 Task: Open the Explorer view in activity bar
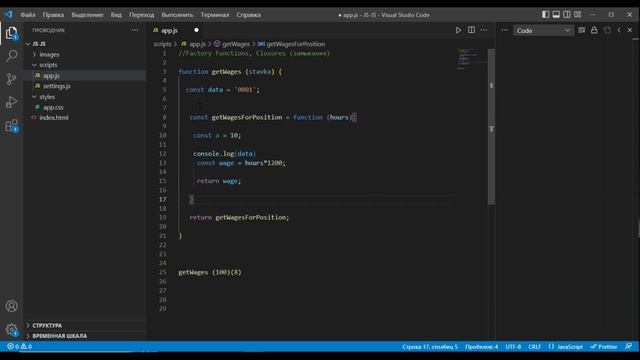[x=11, y=33]
